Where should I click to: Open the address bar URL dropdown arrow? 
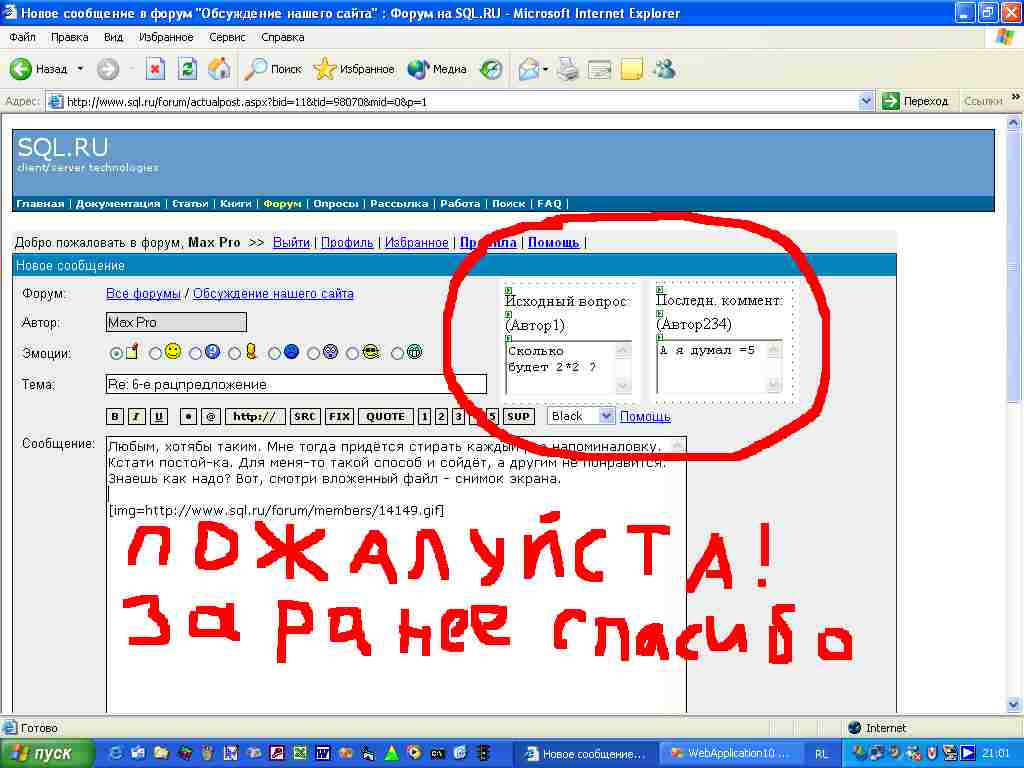866,101
